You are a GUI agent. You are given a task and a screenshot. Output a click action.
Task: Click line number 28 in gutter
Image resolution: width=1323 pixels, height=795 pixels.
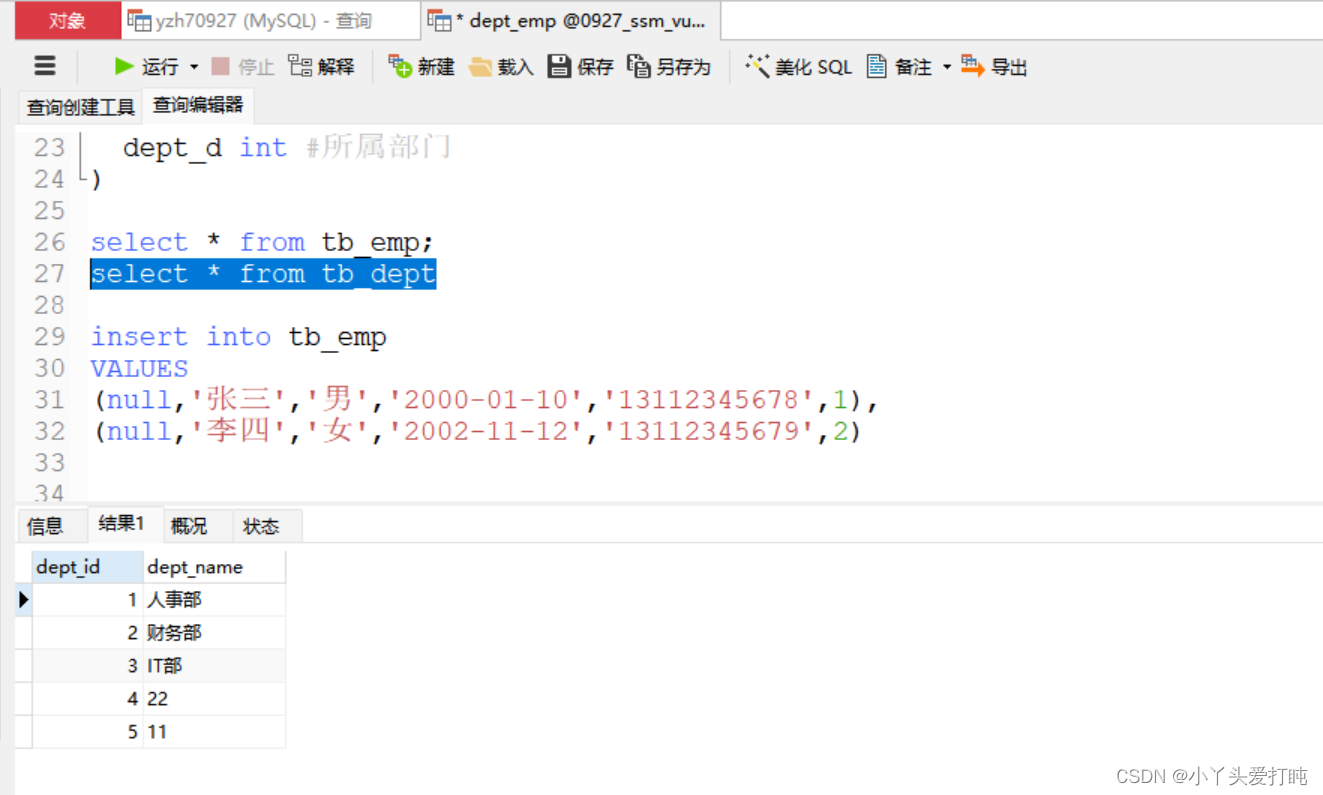pyautogui.click(x=49, y=305)
